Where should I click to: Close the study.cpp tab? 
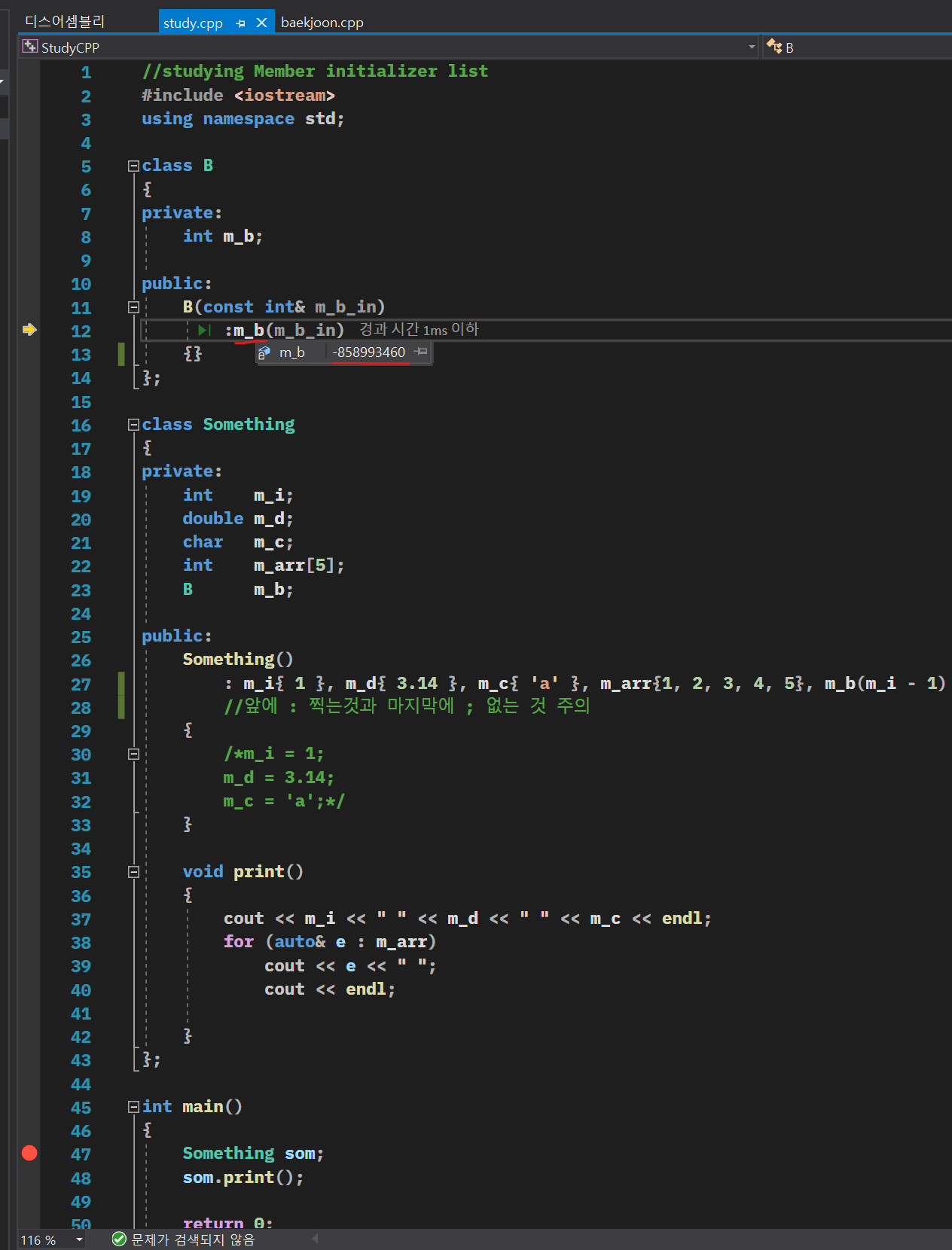pos(261,23)
